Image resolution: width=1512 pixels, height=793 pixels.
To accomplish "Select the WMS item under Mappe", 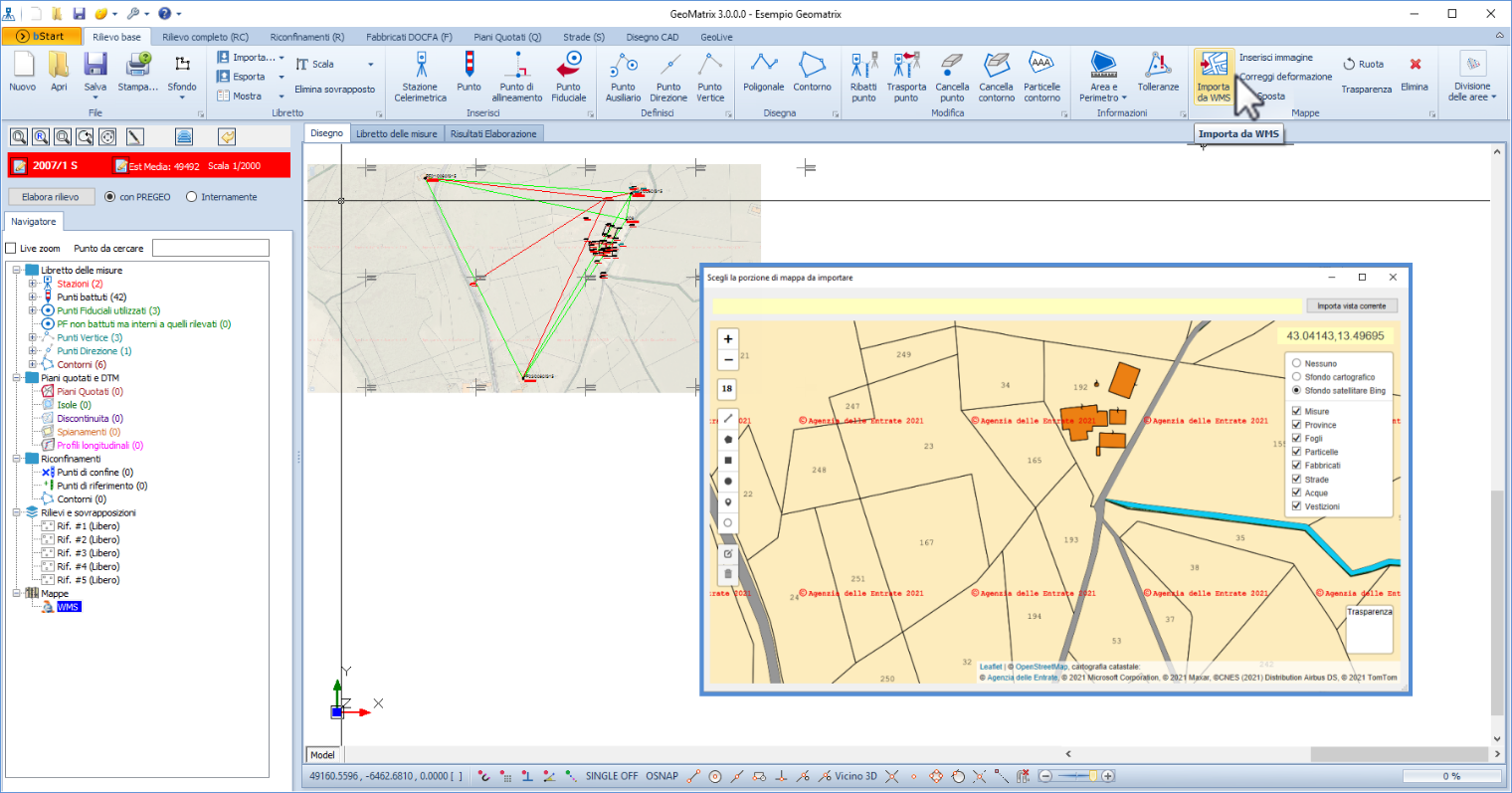I will [x=69, y=607].
